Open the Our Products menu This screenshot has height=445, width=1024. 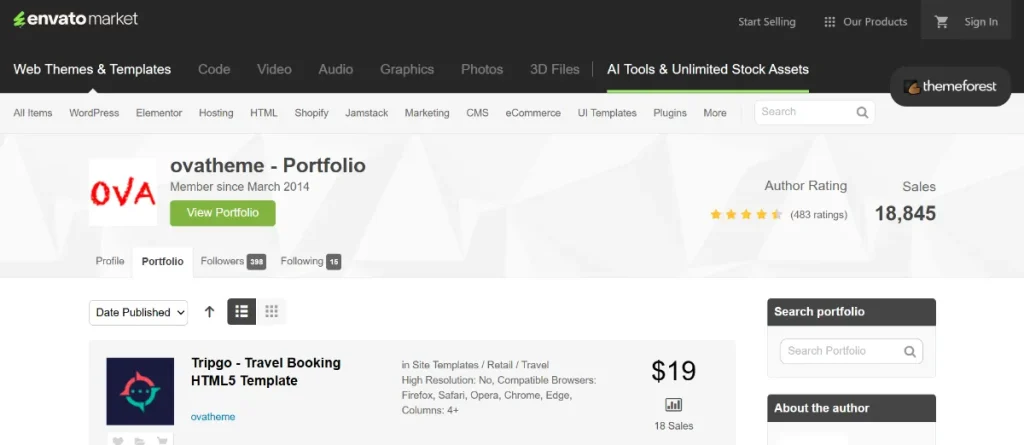[866, 22]
